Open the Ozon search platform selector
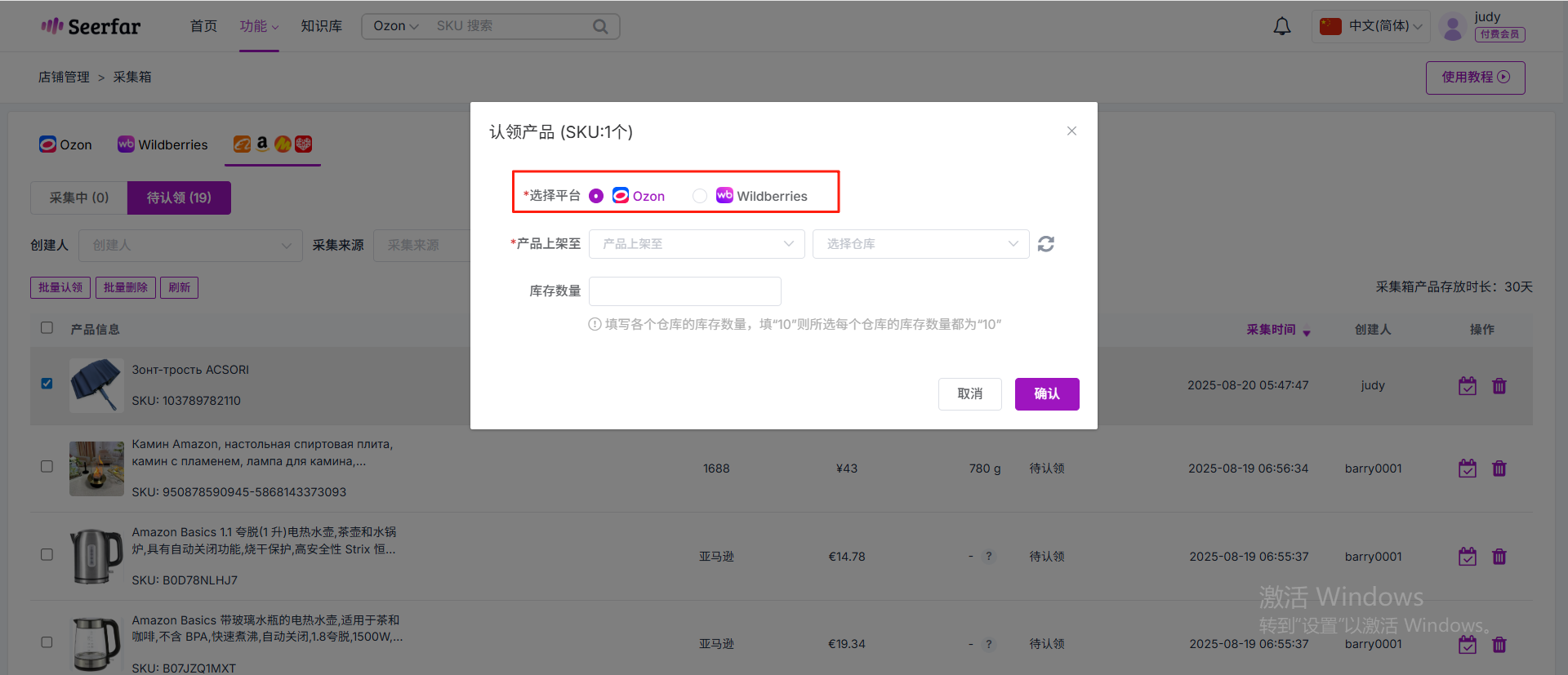The width and height of the screenshot is (1568, 675). pos(396,26)
